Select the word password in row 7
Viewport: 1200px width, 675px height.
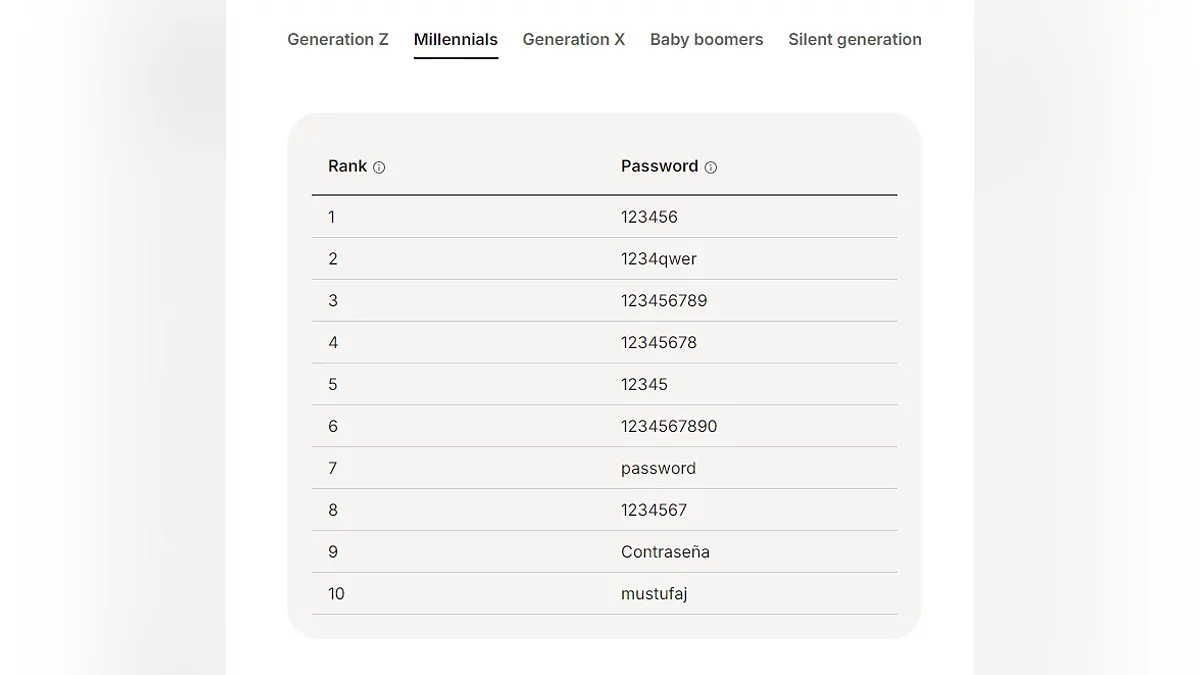[658, 469]
